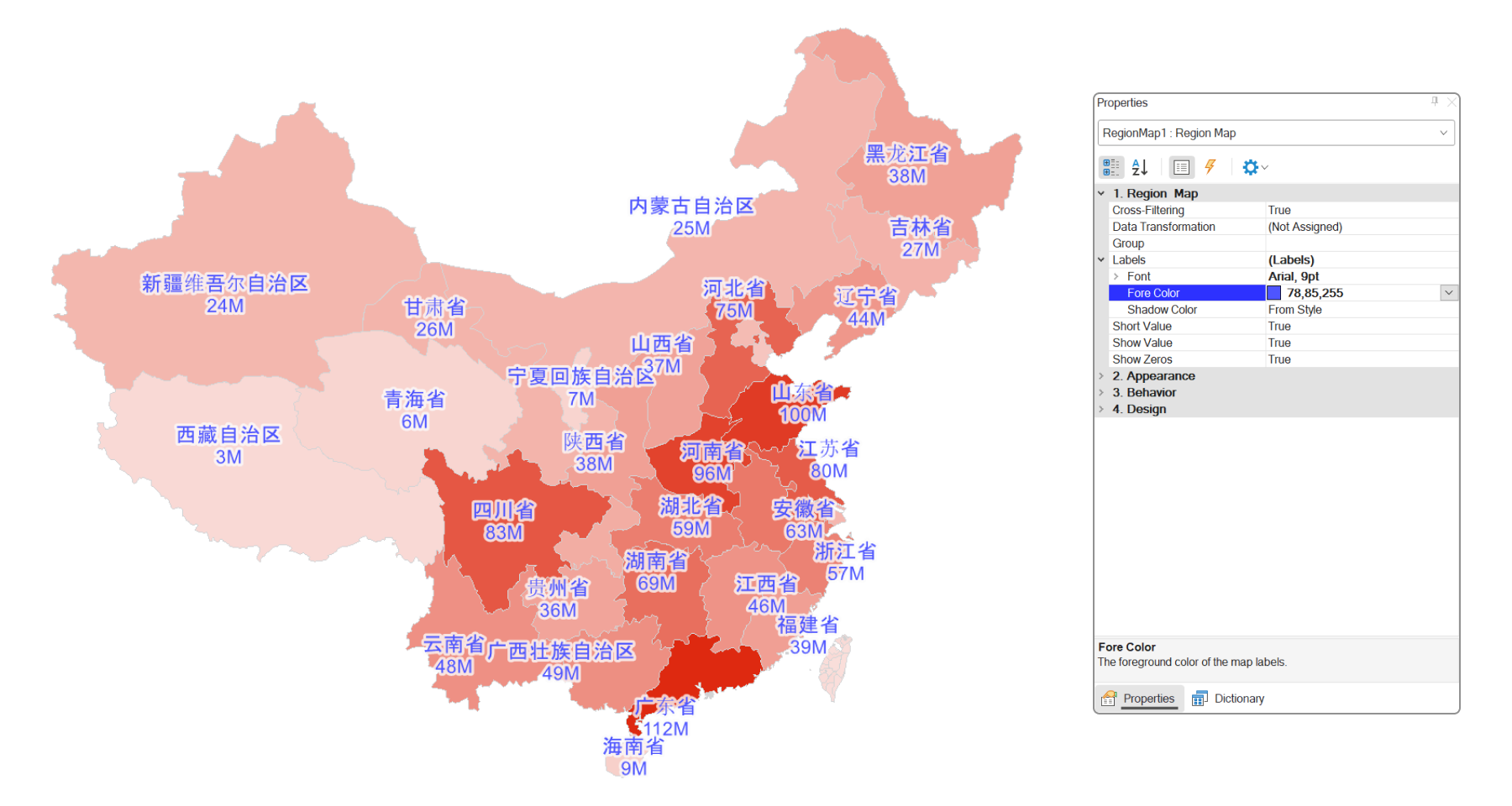Sort properties alphabetically with A-Z icon
The height and width of the screenshot is (806, 1512).
pos(1139,167)
